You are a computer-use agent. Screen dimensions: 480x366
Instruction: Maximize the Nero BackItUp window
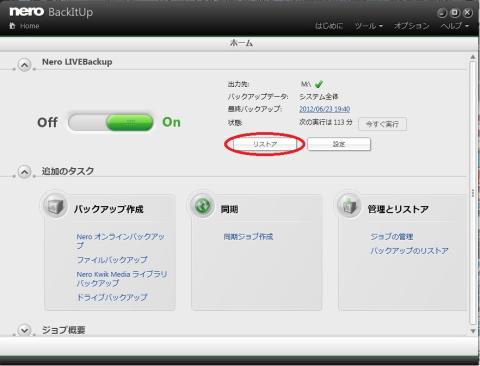[x=455, y=13]
